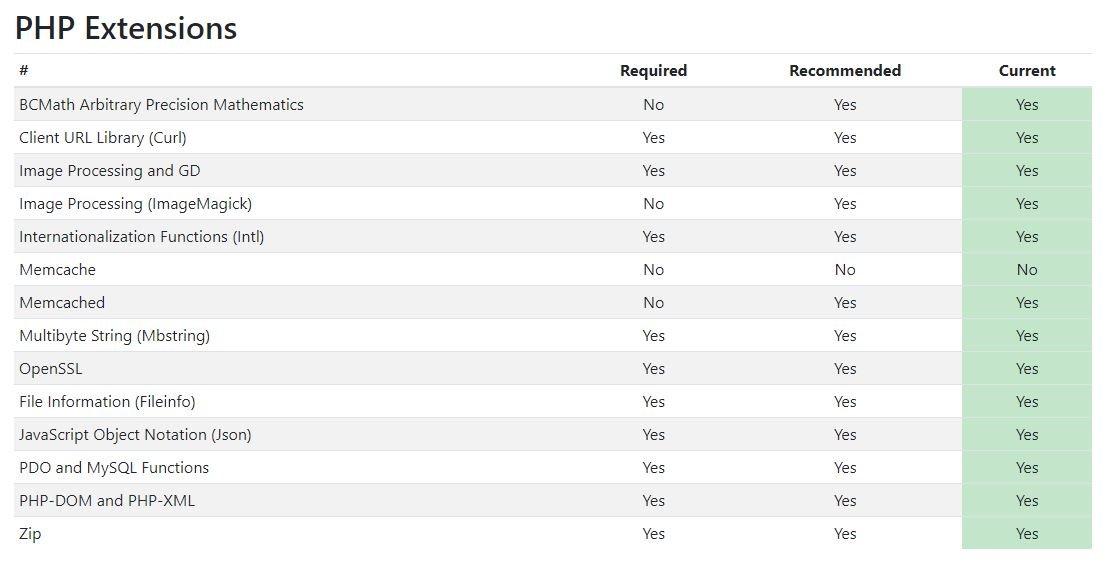Viewport: 1108px width, 565px height.
Task: Click the Memcache row label
Action: pos(57,269)
